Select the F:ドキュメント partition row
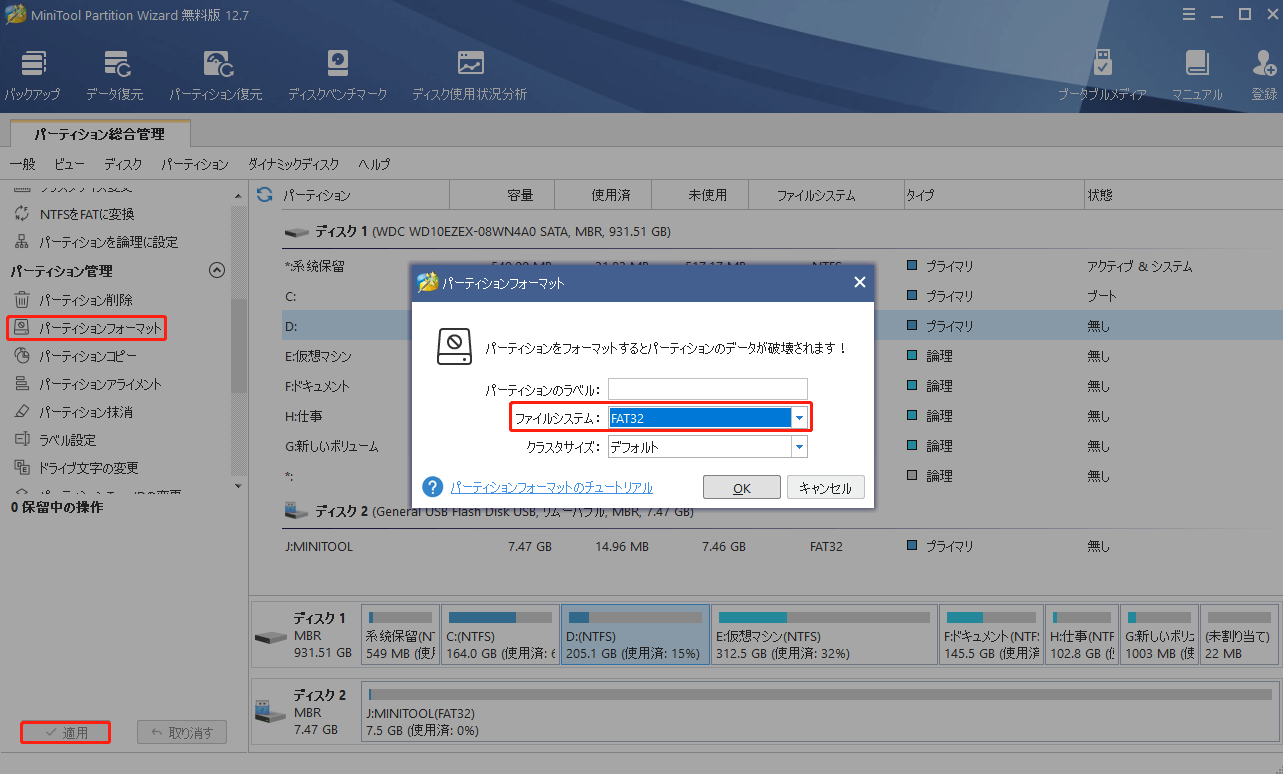The image size is (1283, 774). tap(780, 386)
